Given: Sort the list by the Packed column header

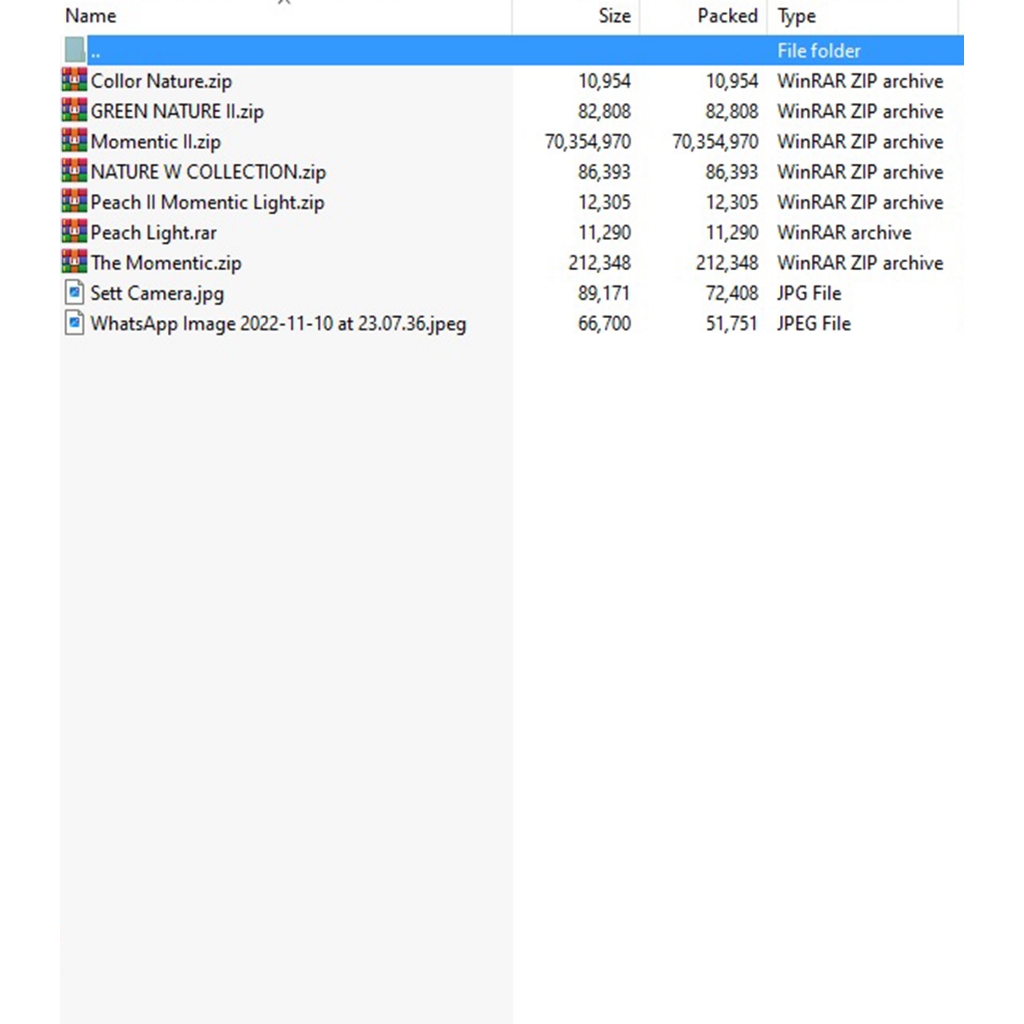Looking at the screenshot, I should click(703, 16).
